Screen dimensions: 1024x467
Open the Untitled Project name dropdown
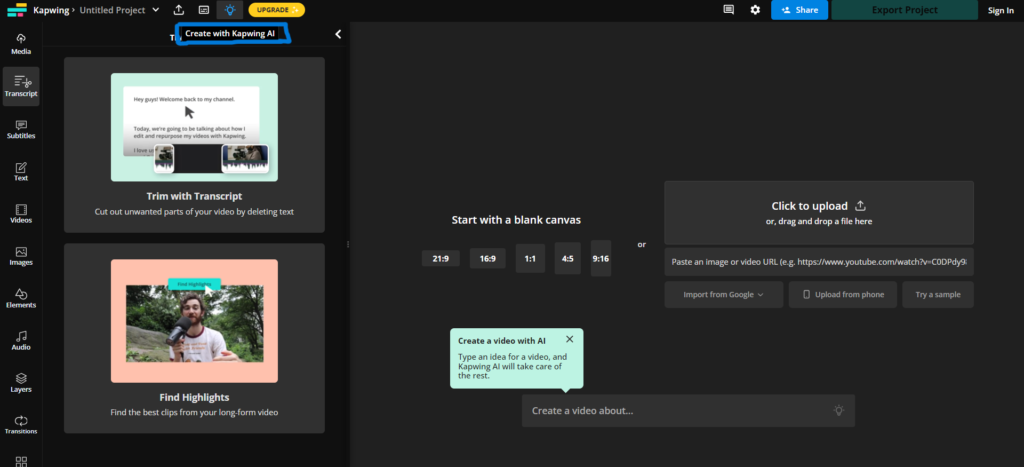pos(119,10)
